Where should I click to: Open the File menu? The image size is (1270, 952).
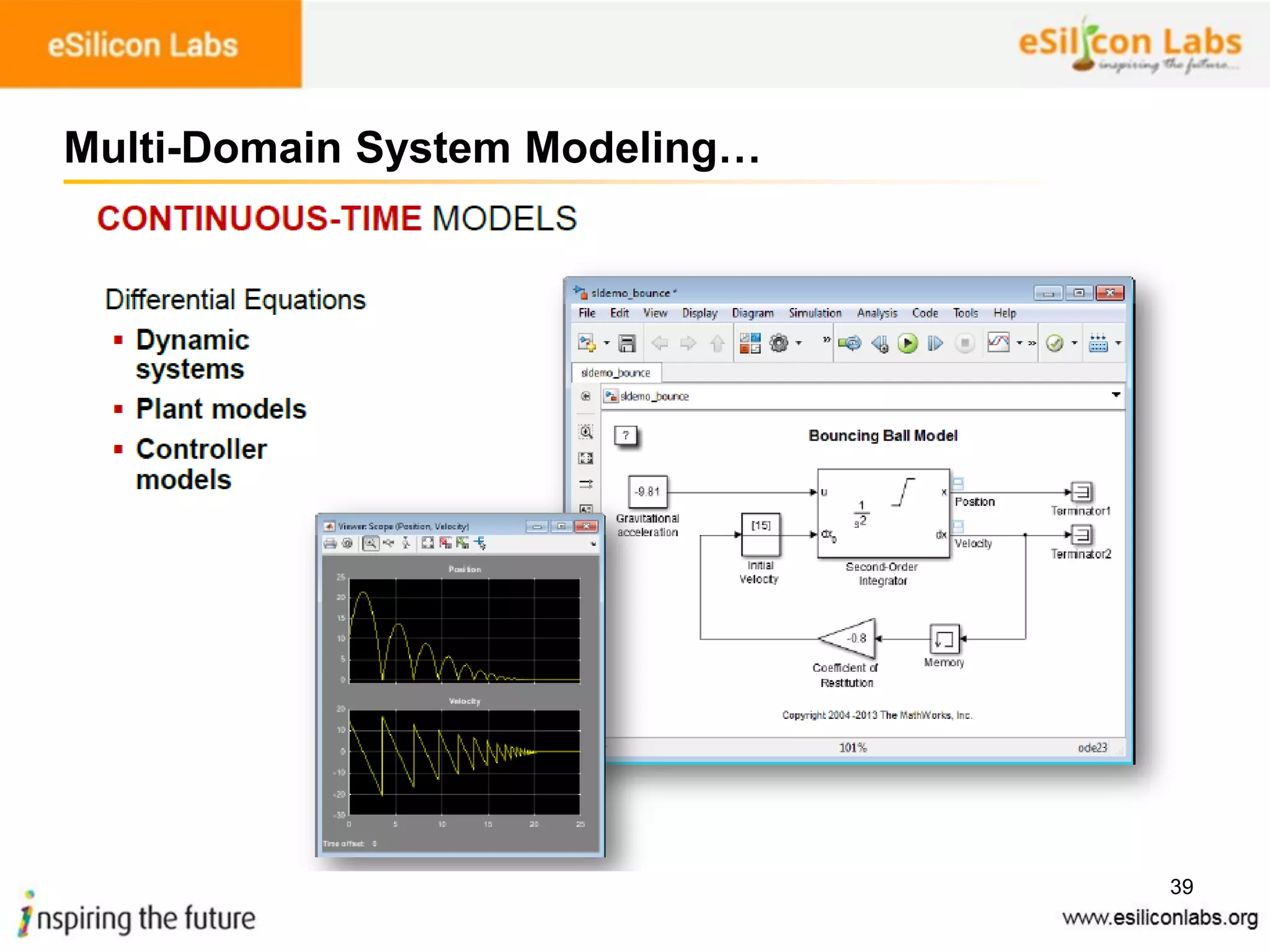point(587,313)
